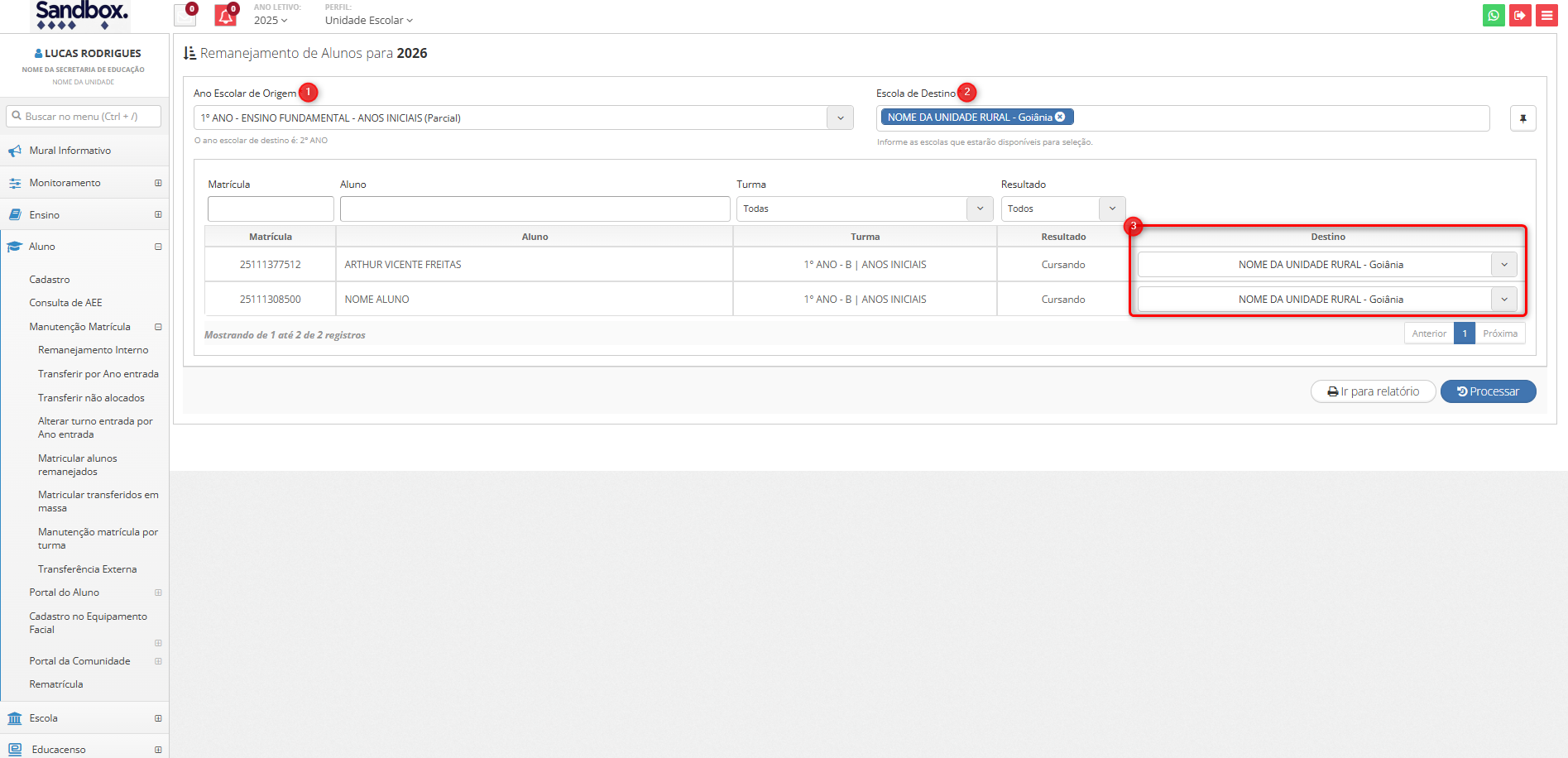Click Ir para relatório button

point(1373,391)
